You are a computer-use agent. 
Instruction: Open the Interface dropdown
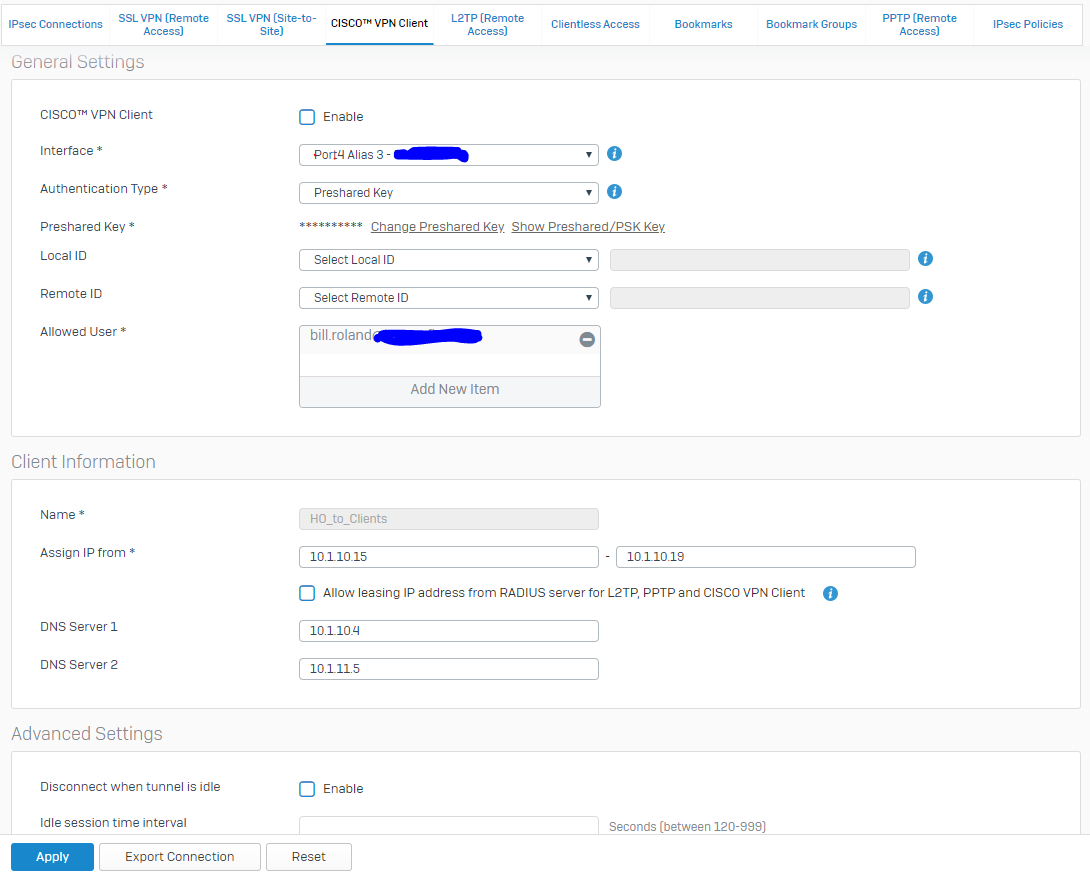[448, 155]
